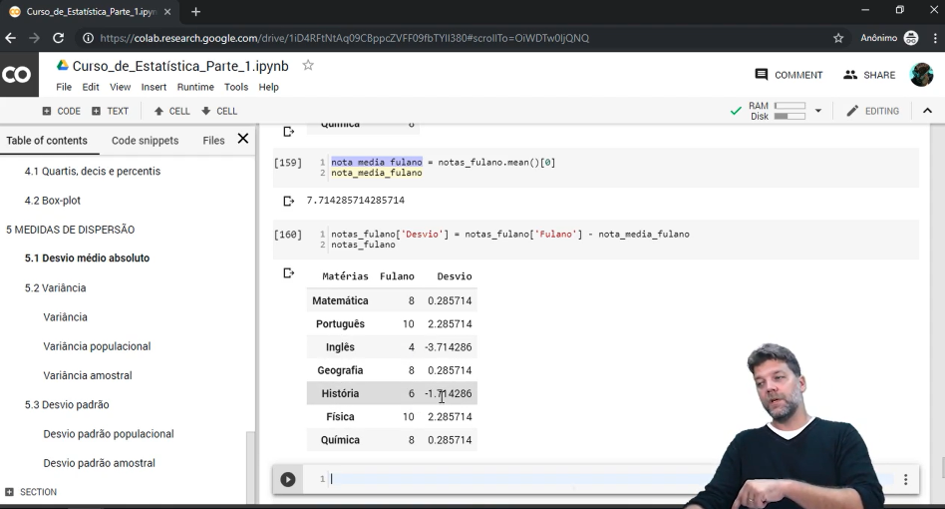Open the View menu
The image size is (945, 509).
(120, 87)
